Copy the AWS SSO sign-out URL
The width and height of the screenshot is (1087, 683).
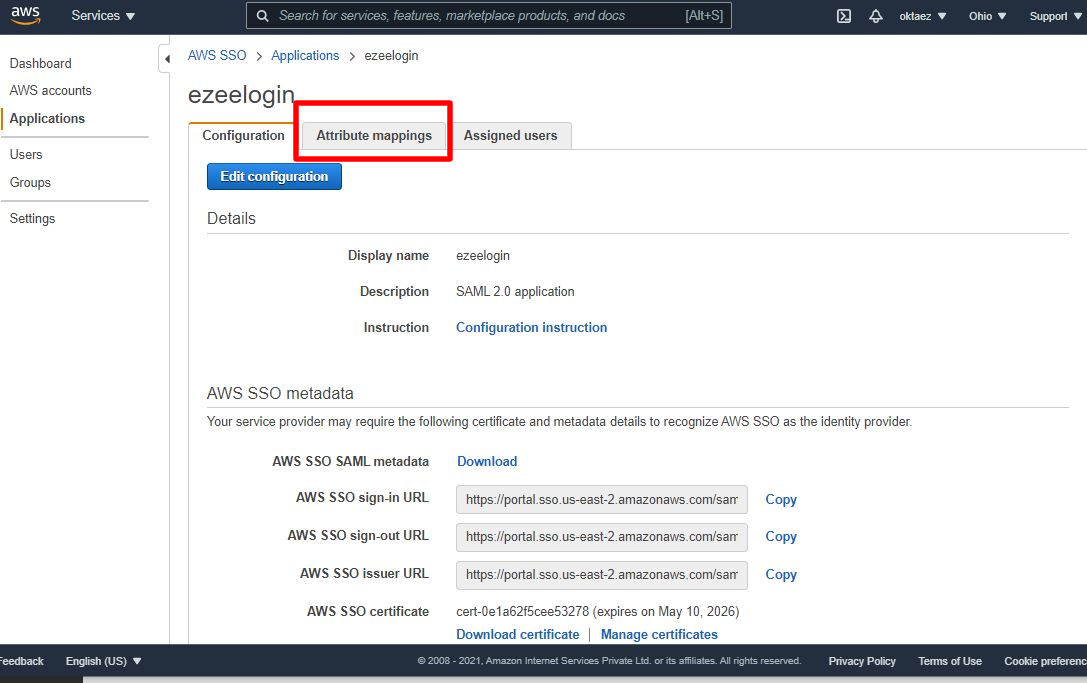coord(781,537)
